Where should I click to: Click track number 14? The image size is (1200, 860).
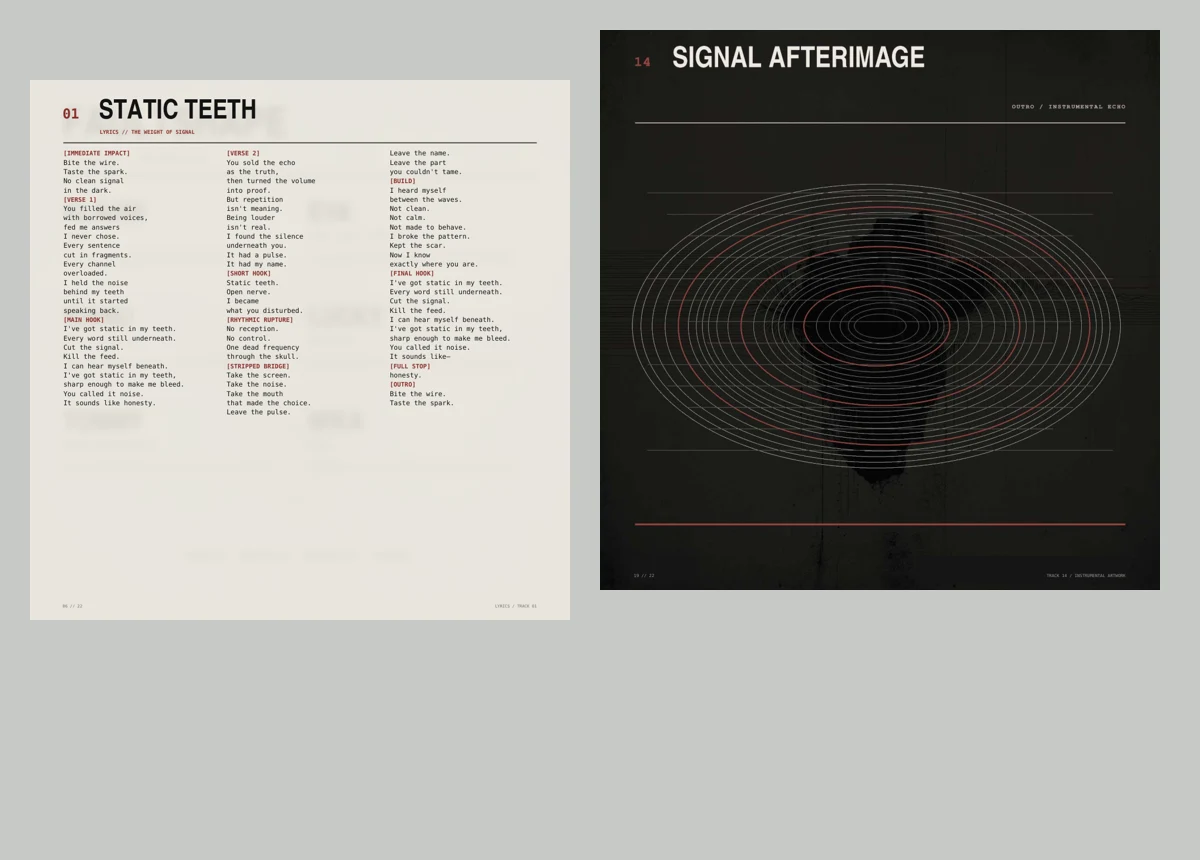tap(642, 62)
